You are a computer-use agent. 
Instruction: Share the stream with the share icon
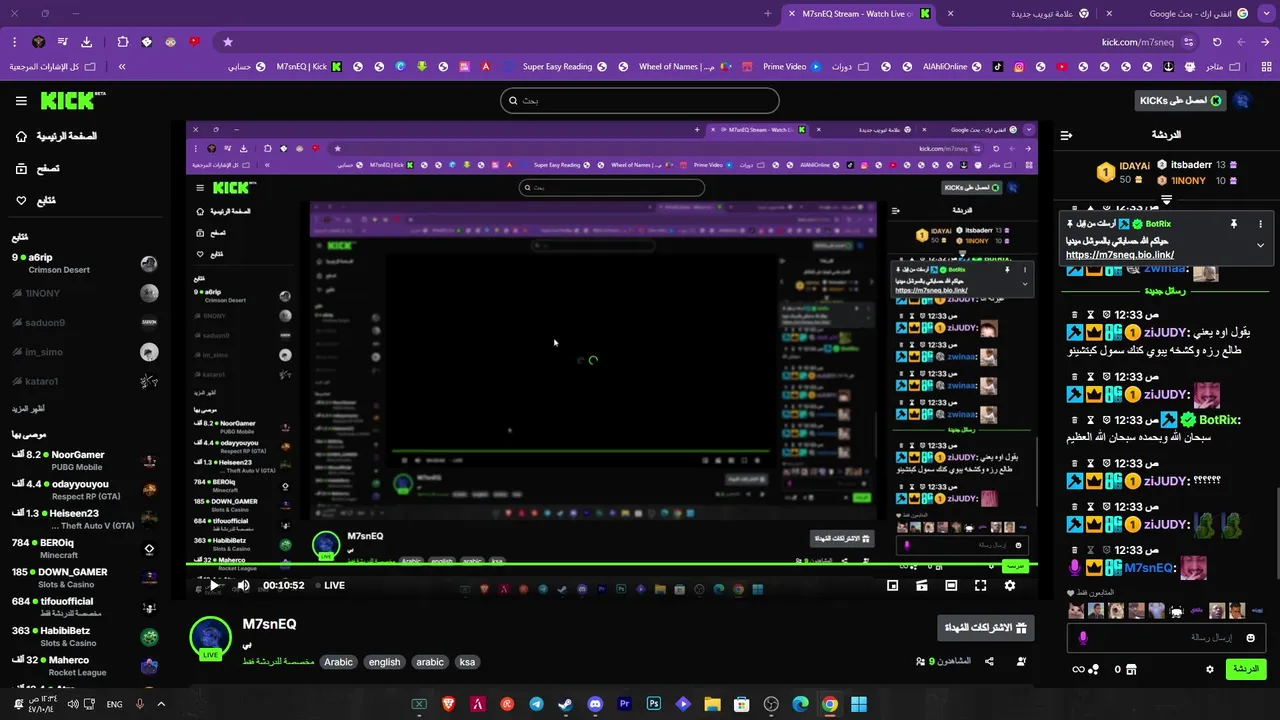989,662
